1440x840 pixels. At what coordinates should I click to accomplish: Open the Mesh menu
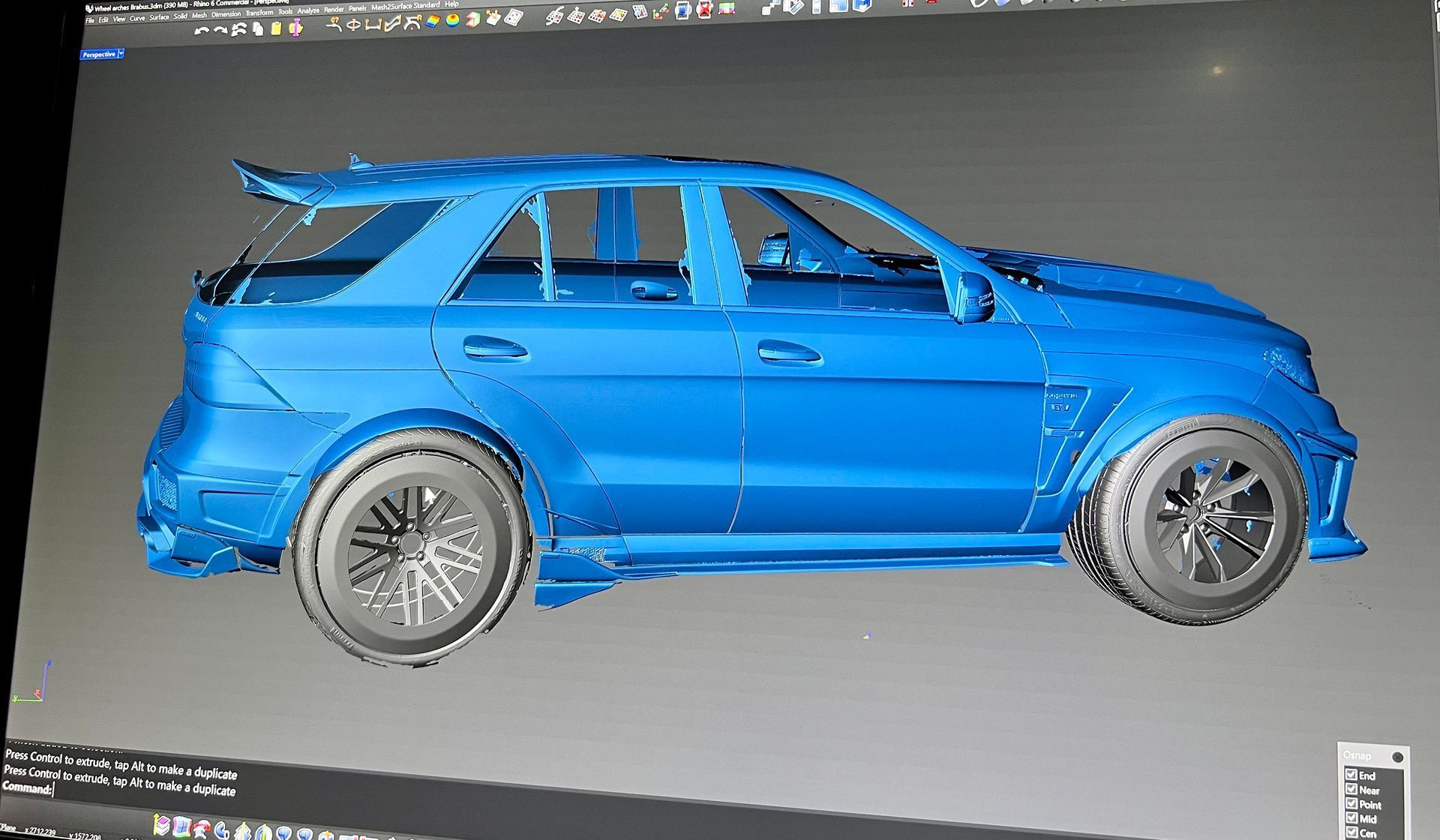199,15
